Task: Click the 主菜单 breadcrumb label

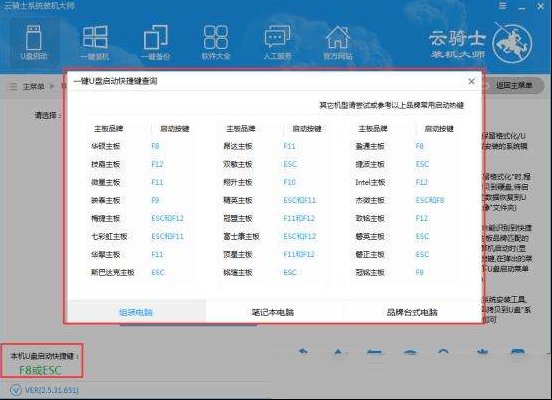Action: click(34, 87)
